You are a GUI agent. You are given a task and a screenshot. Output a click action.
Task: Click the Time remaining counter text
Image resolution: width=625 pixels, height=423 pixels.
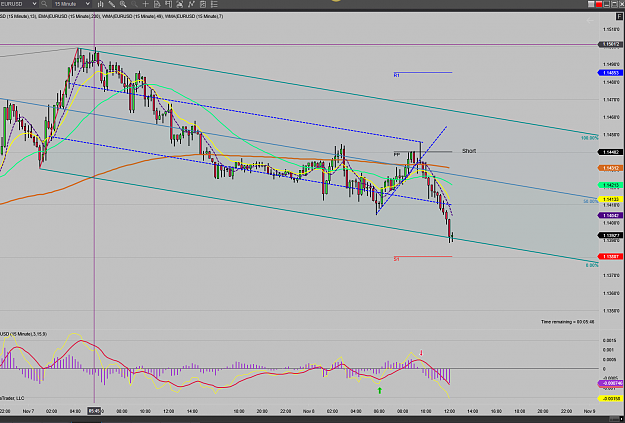coord(568,322)
